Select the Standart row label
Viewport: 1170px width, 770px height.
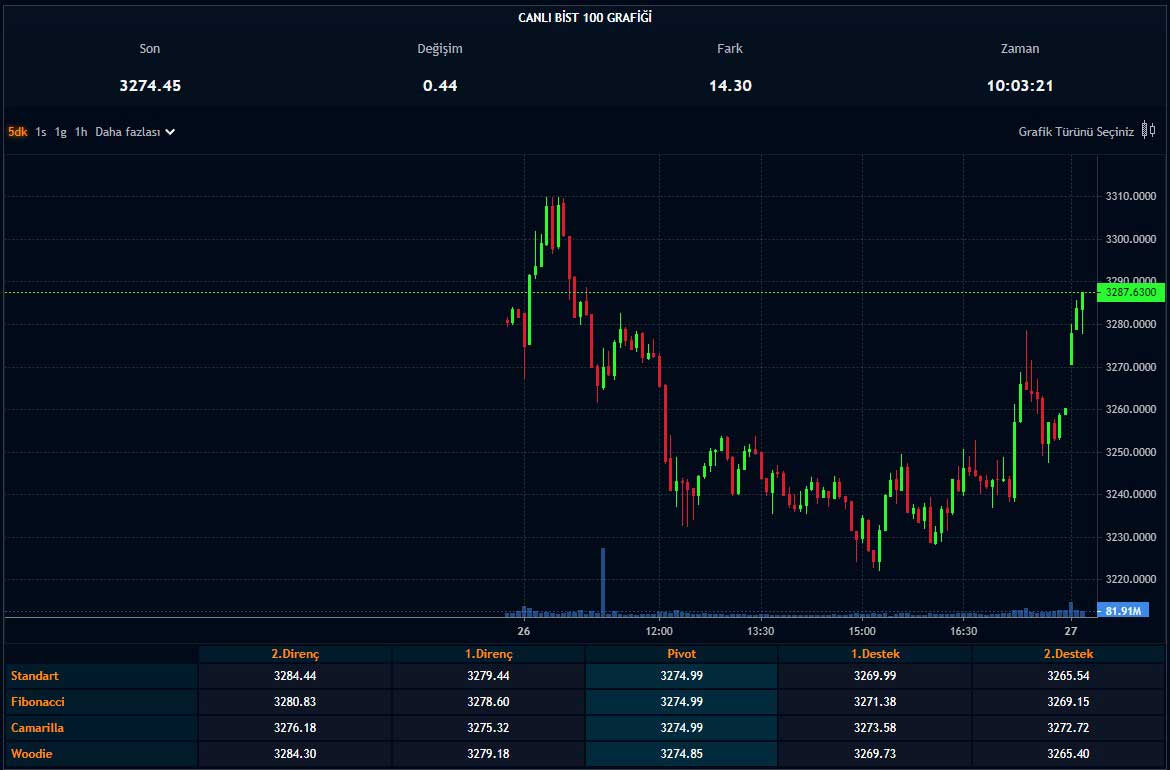pos(34,676)
